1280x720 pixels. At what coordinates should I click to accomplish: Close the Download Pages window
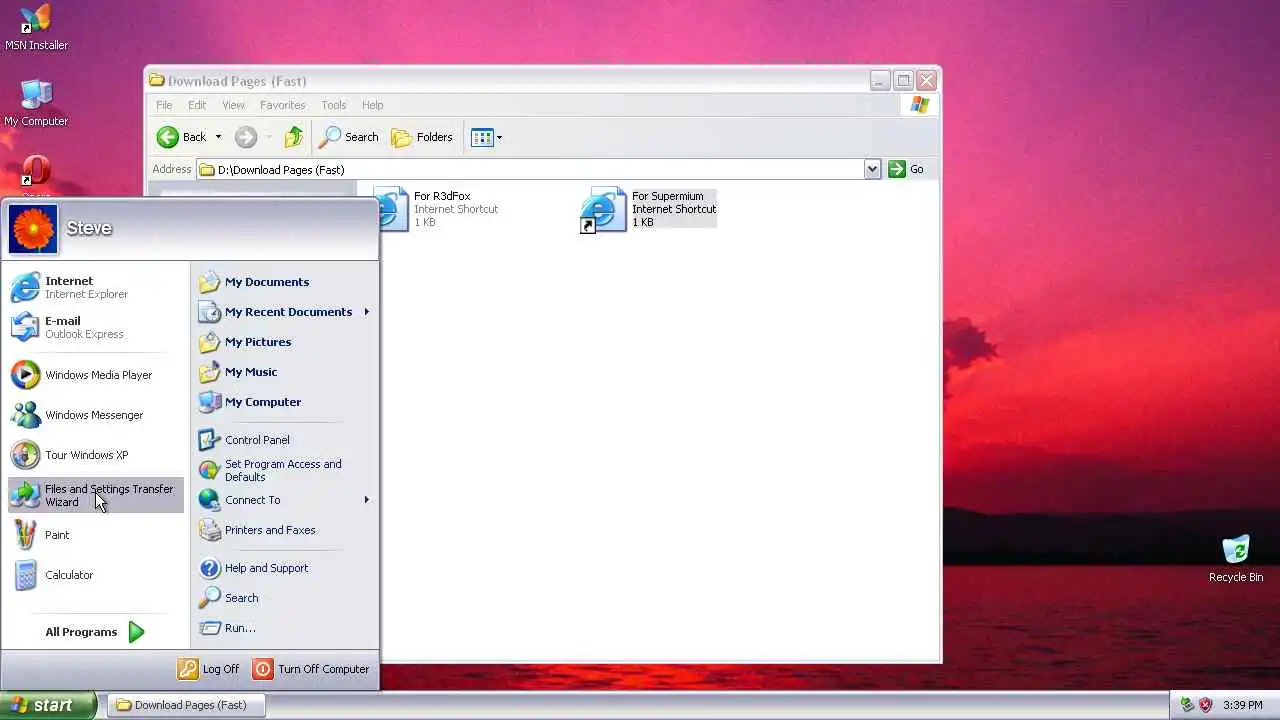click(926, 81)
